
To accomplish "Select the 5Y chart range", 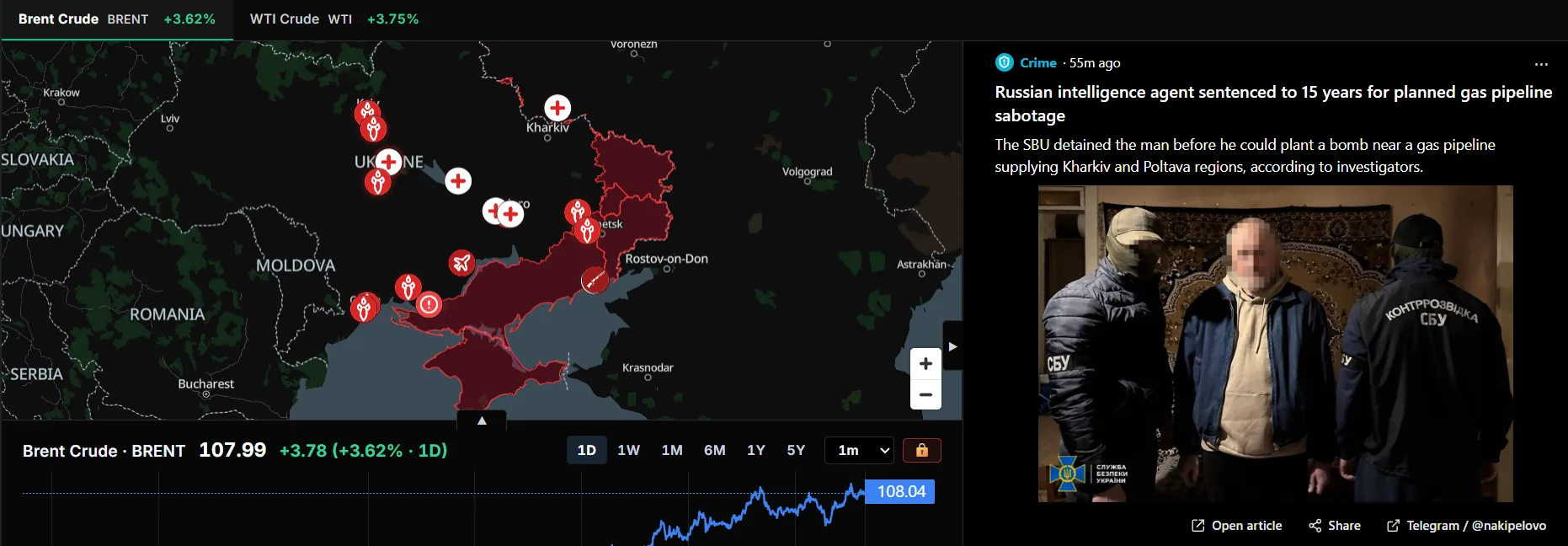I will click(x=796, y=450).
